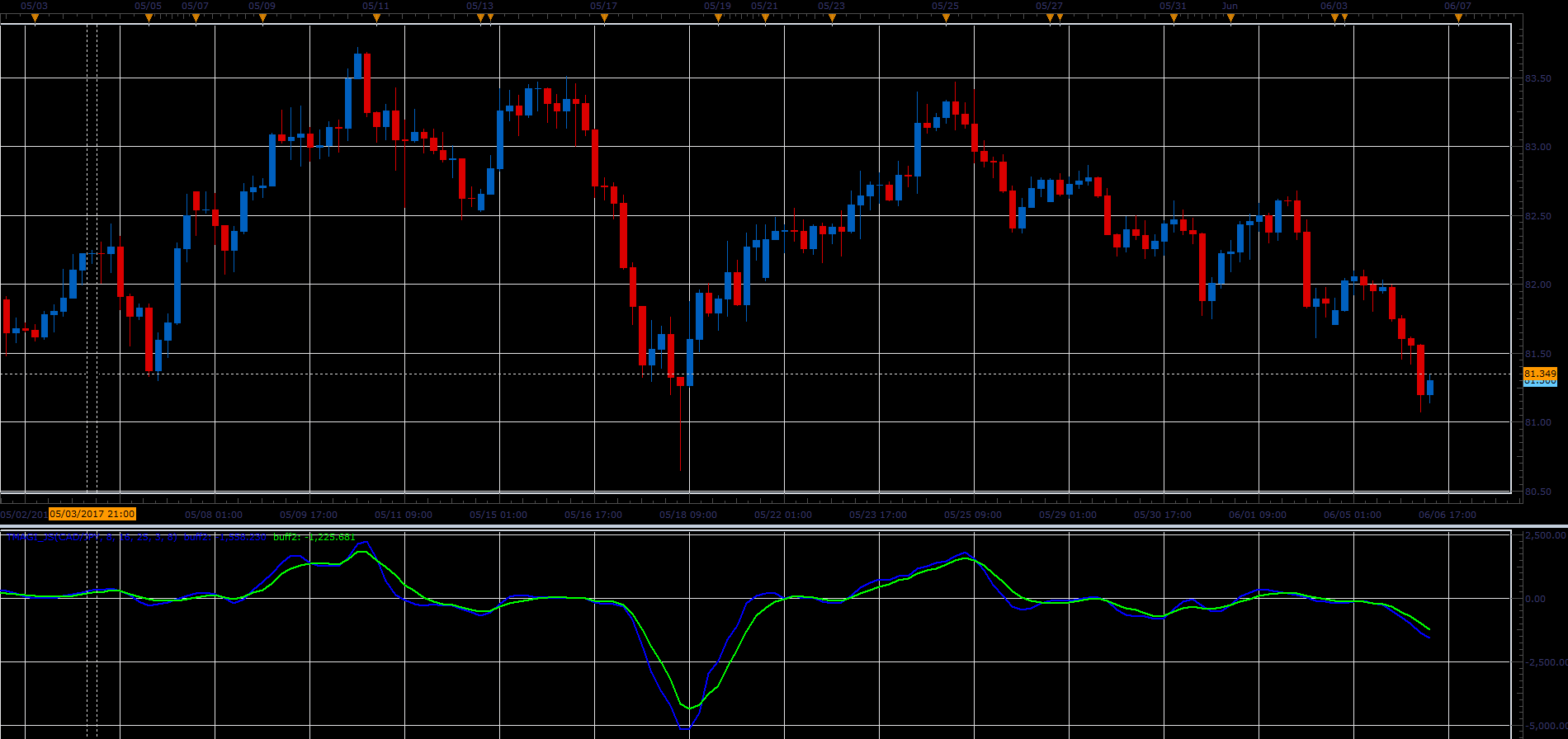Pick the orange marker under 05/19

click(718, 18)
